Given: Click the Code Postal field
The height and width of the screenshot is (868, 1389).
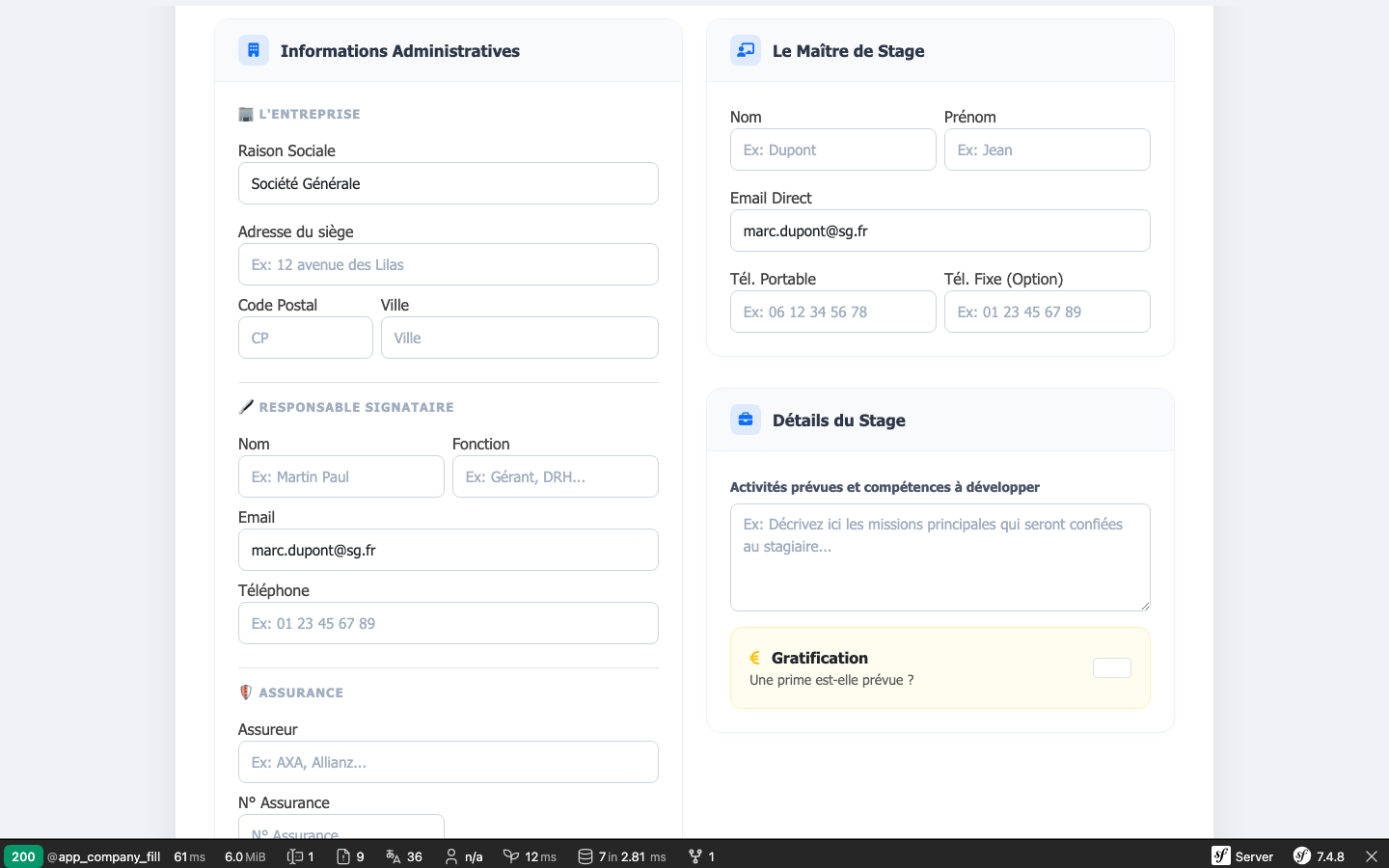Looking at the screenshot, I should (306, 338).
